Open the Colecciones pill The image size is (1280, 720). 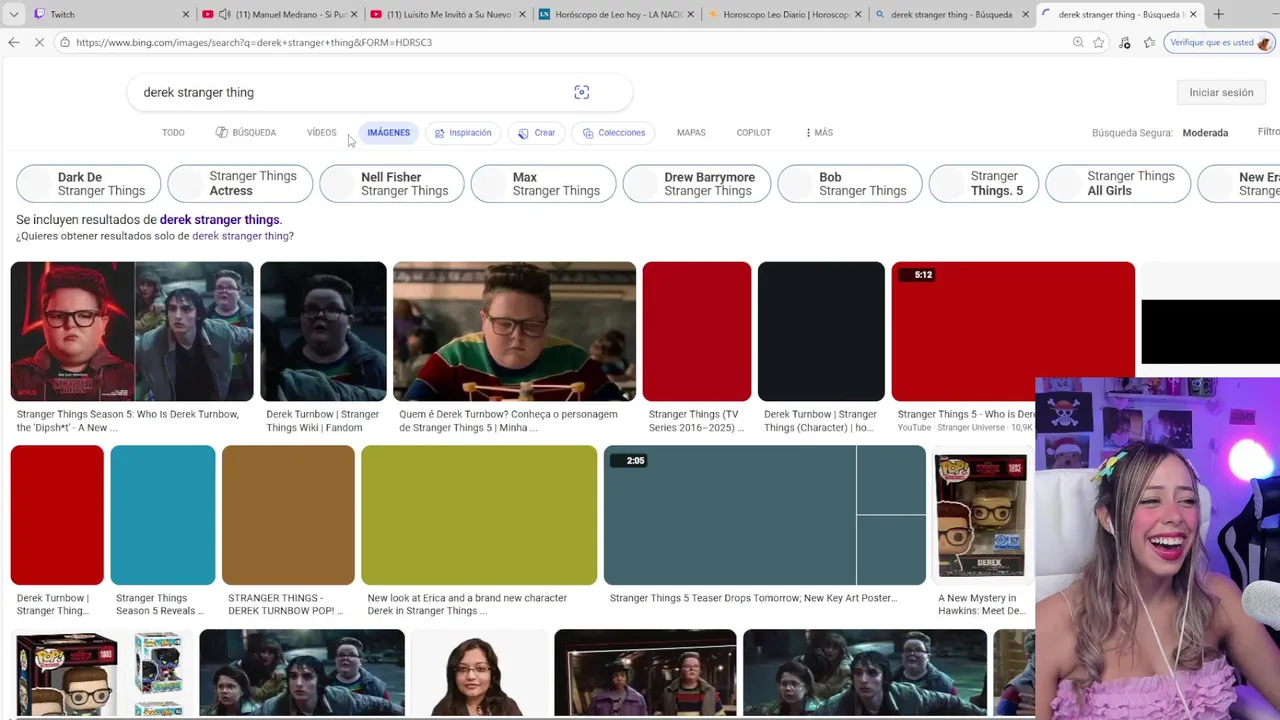(x=613, y=132)
